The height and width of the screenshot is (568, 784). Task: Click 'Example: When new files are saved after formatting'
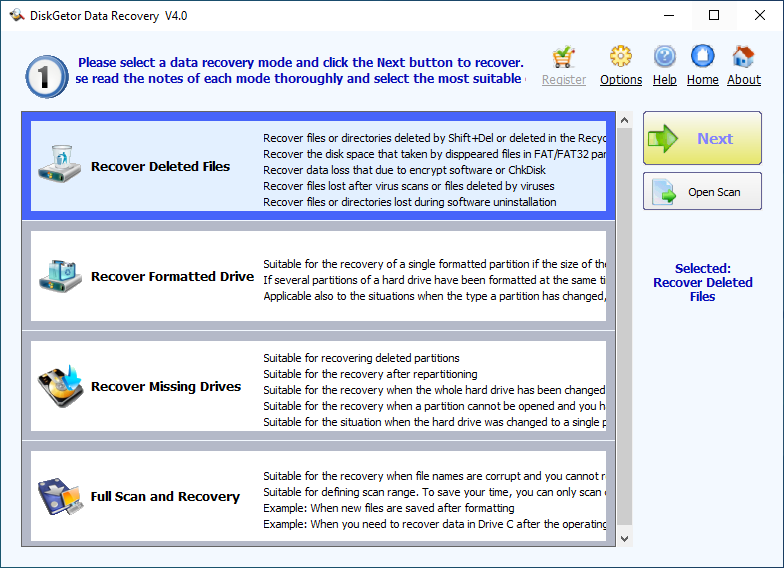[388, 508]
